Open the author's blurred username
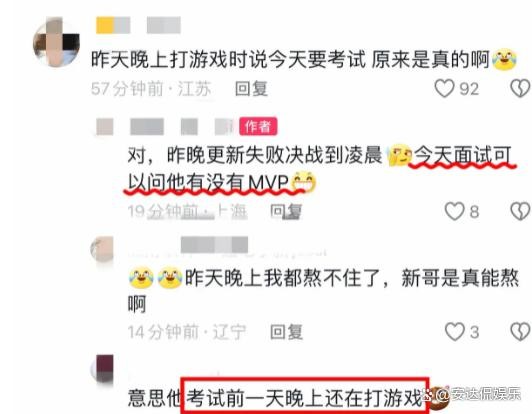 coord(166,127)
